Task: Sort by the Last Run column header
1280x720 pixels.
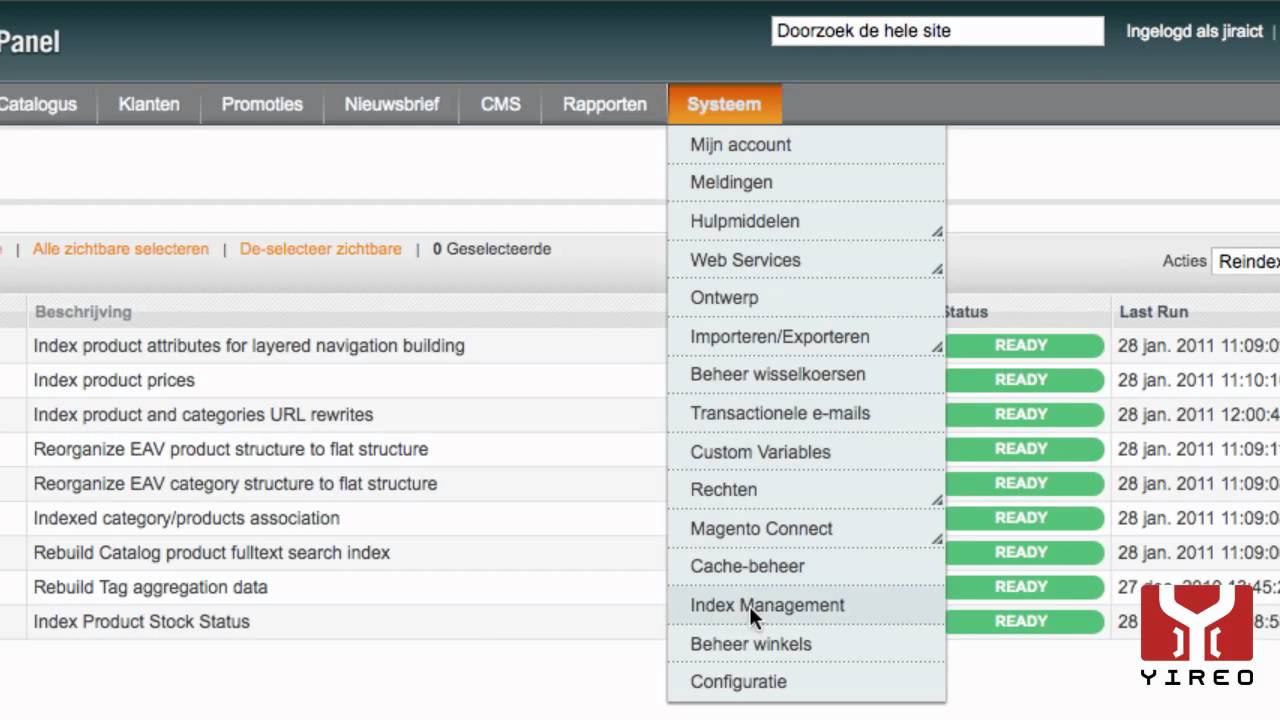Action: [1153, 312]
